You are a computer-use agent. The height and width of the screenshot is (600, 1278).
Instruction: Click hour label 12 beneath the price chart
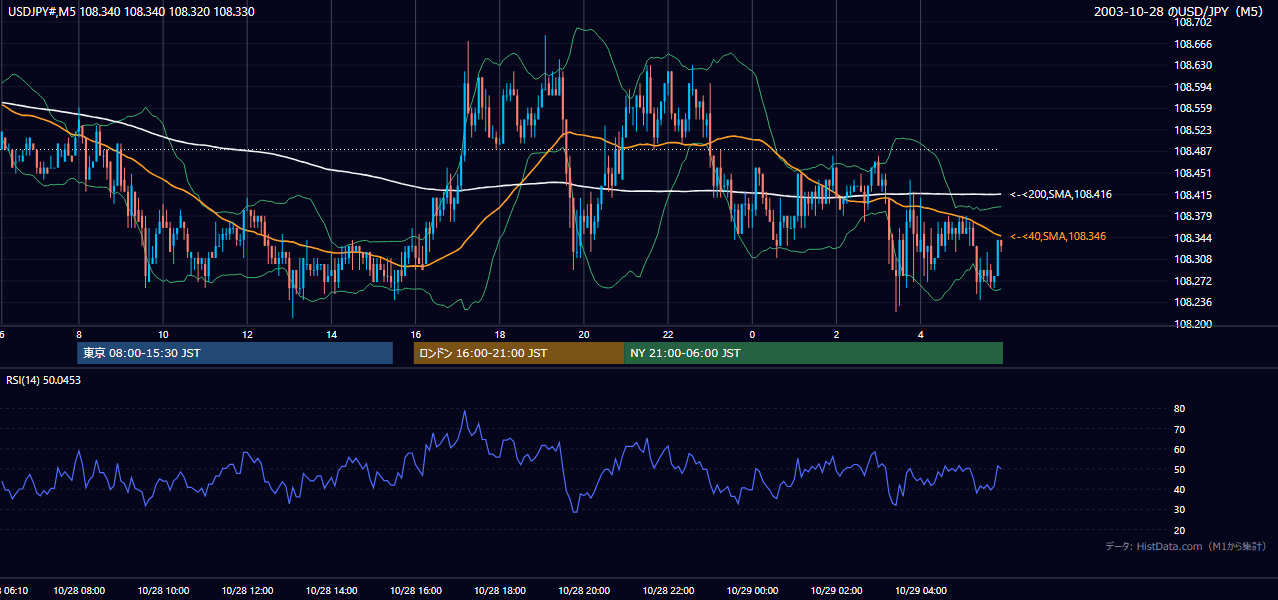click(x=247, y=334)
